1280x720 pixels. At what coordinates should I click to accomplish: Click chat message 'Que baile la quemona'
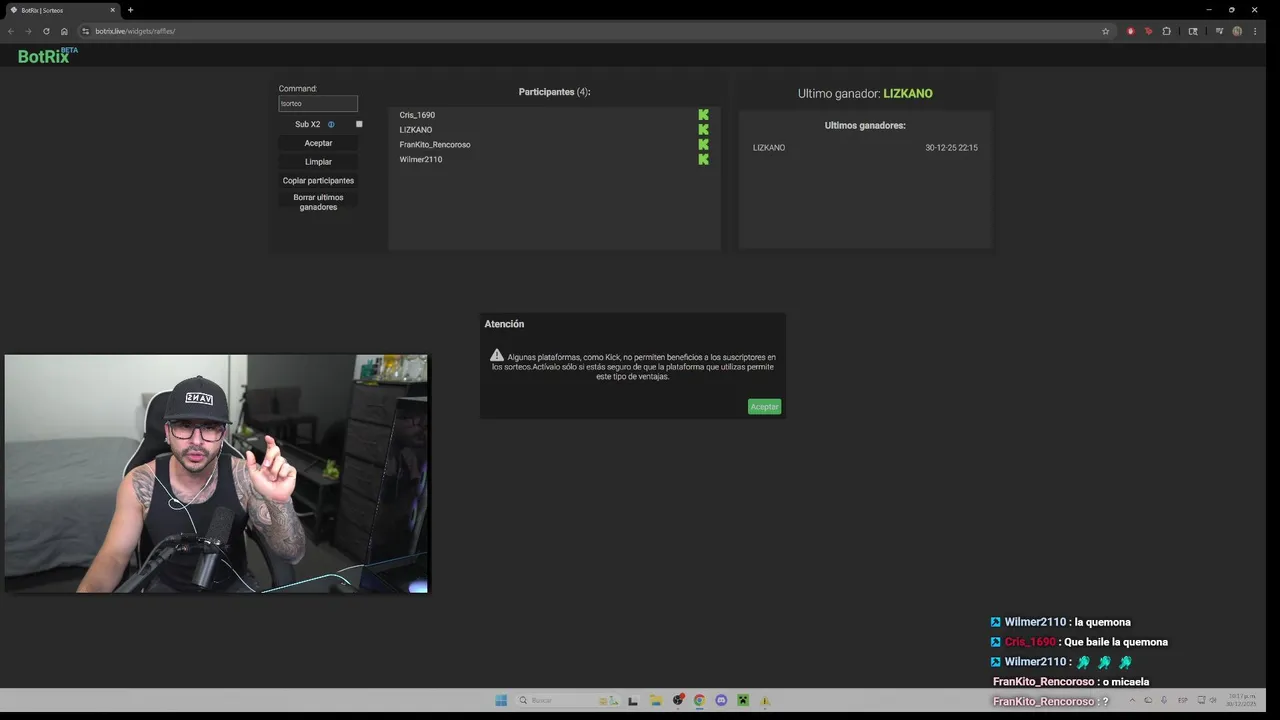(1116, 642)
